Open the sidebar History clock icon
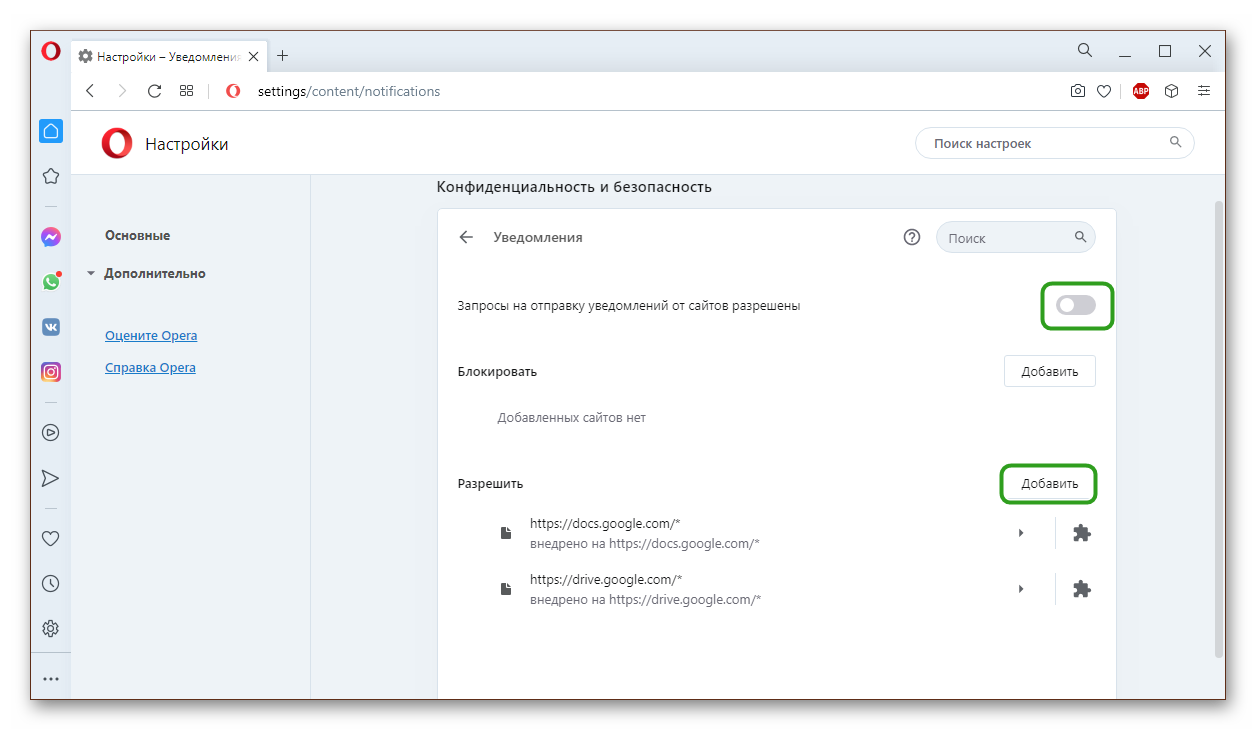This screenshot has width=1256, height=730. (x=51, y=583)
